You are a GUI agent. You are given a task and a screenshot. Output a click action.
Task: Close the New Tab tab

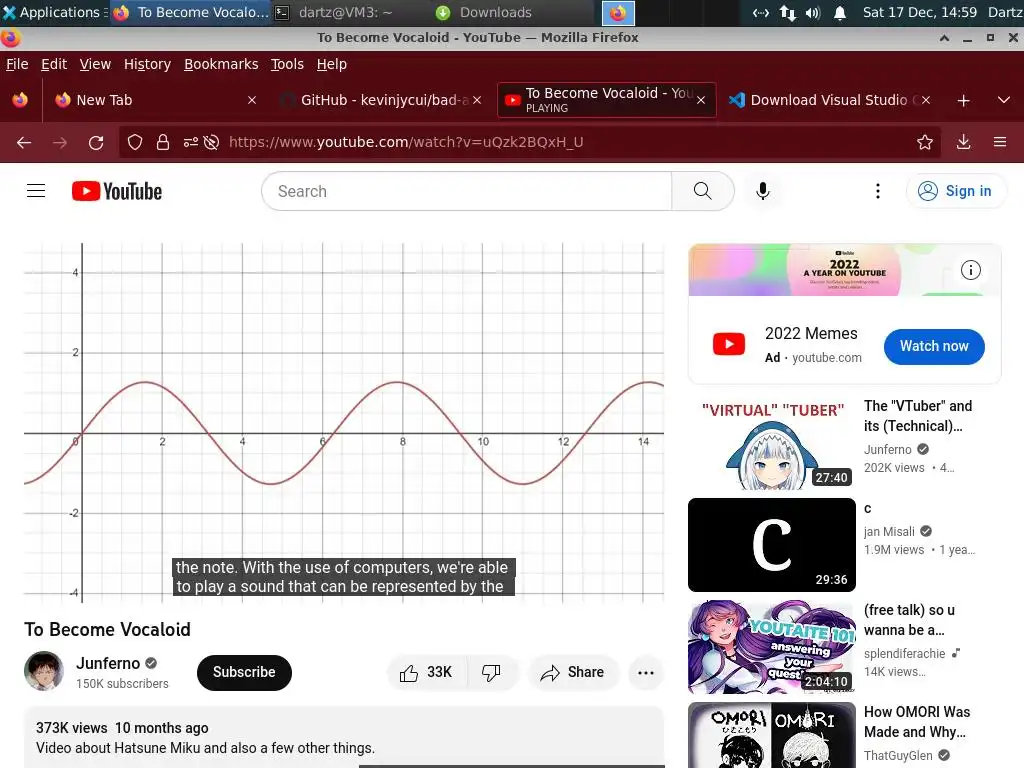pos(252,100)
